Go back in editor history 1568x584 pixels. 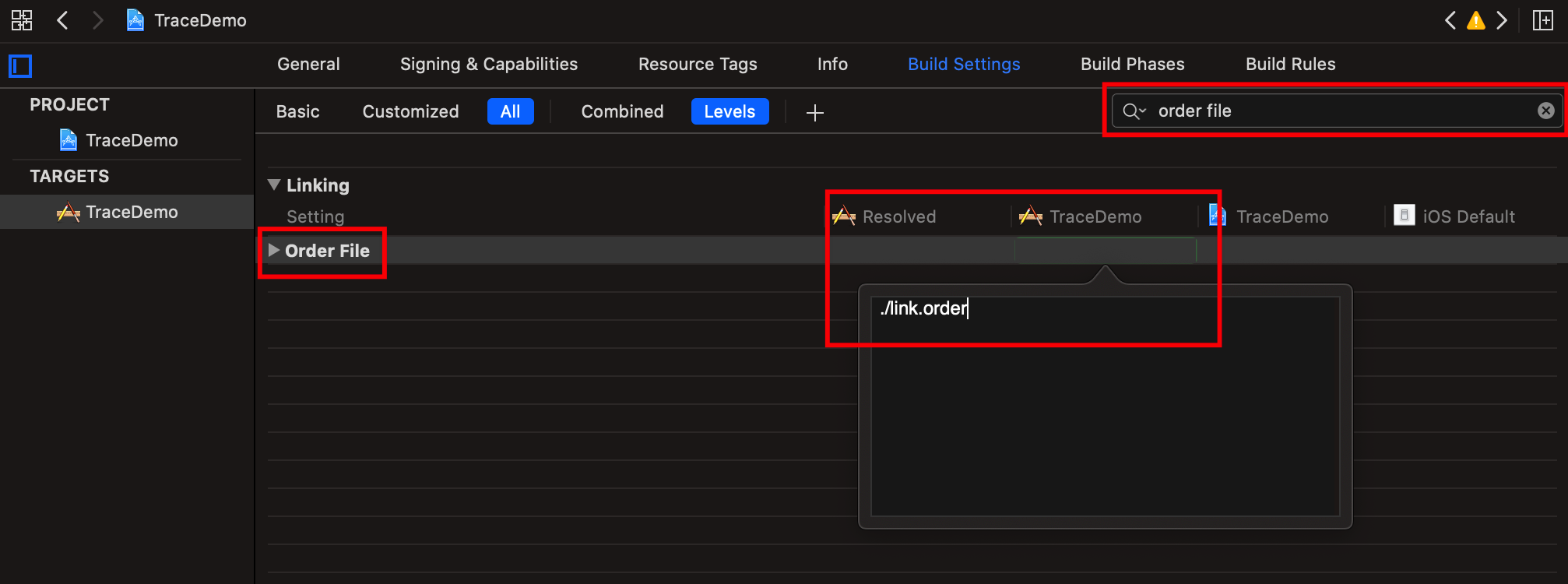[x=63, y=20]
